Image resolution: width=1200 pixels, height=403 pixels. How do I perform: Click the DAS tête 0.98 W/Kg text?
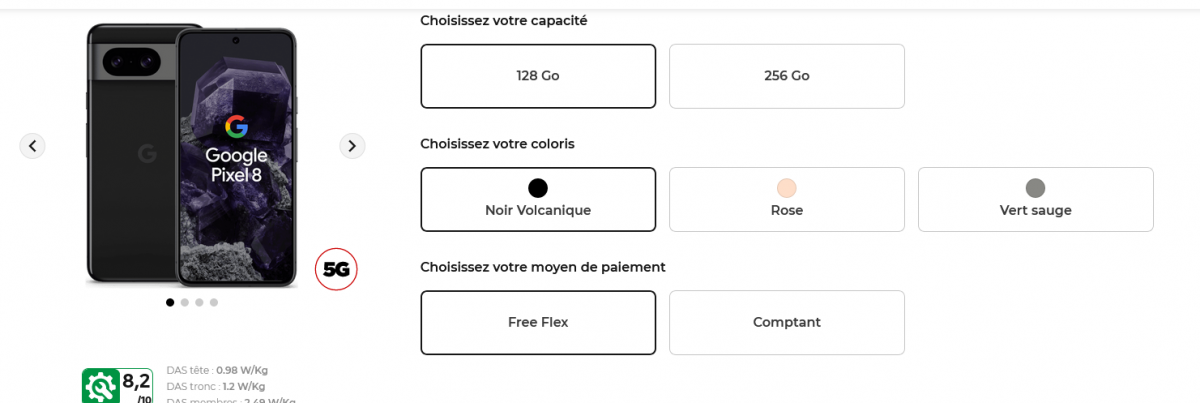point(217,370)
